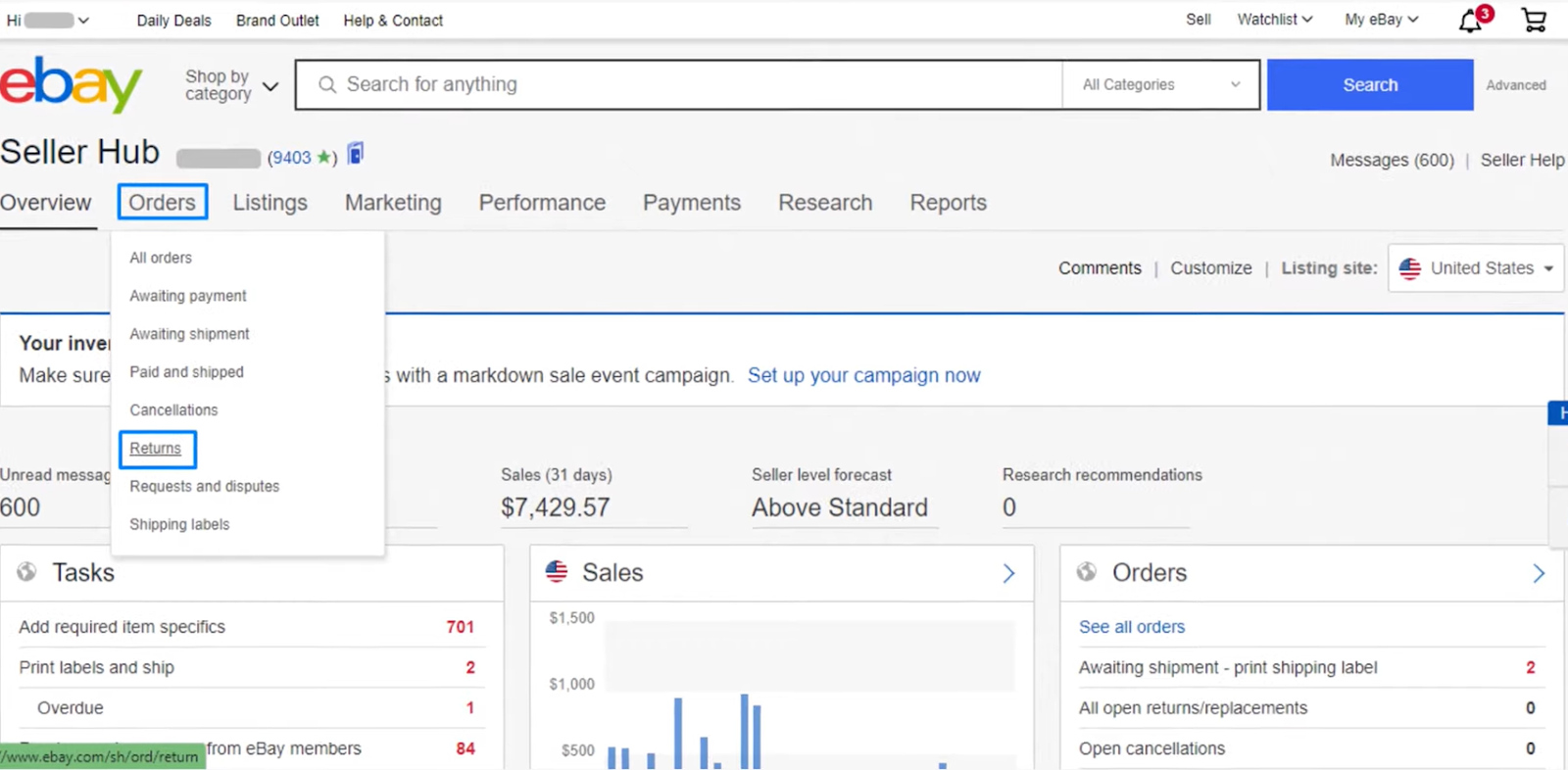Click the US flag icon beside Sales
Screen dimensions: 1568x770
pyautogui.click(x=557, y=572)
